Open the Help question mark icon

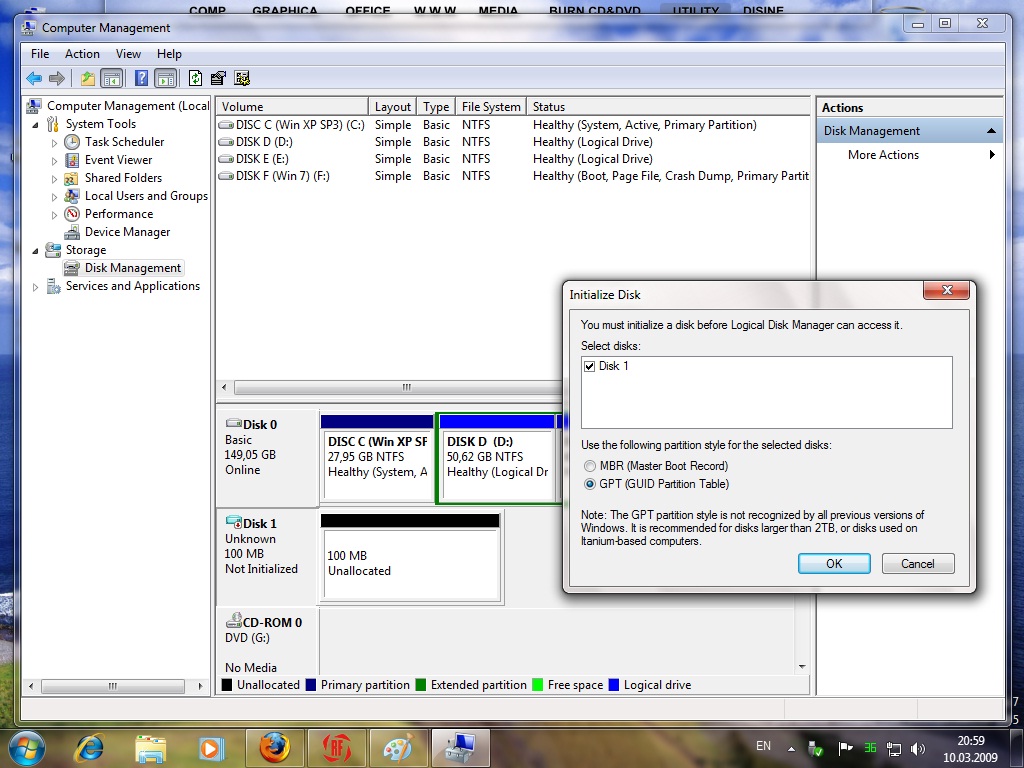(x=141, y=78)
